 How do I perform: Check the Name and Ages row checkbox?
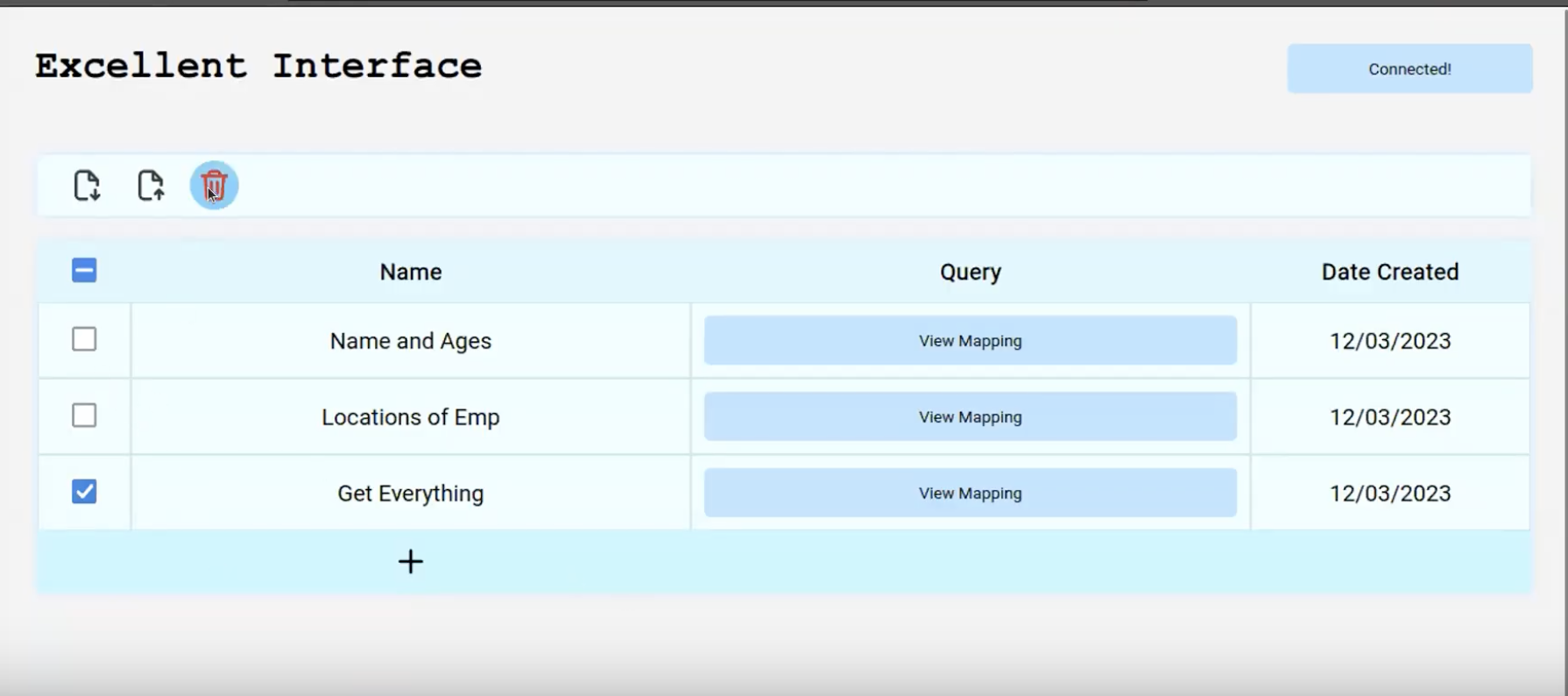pyautogui.click(x=84, y=339)
